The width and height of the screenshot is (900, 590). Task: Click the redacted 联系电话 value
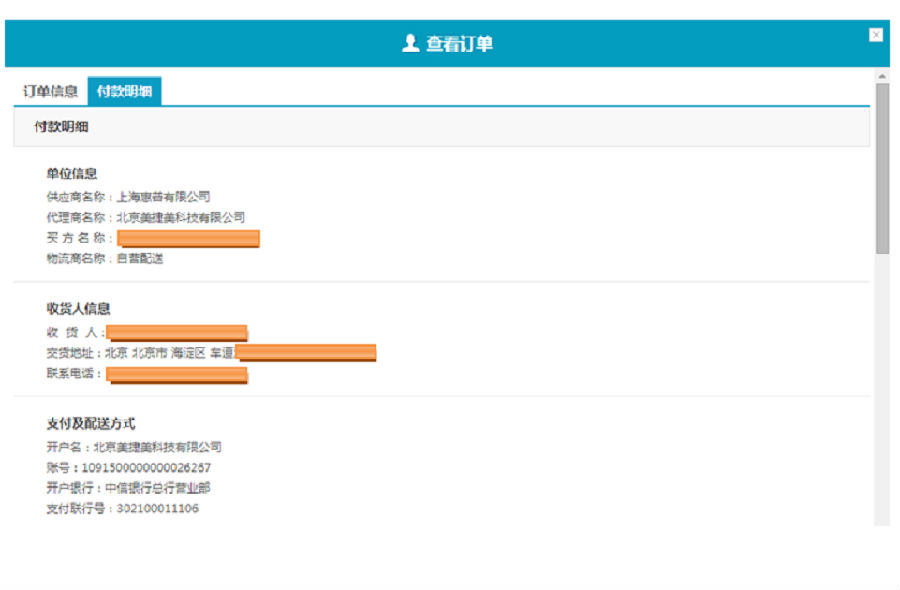pos(176,374)
